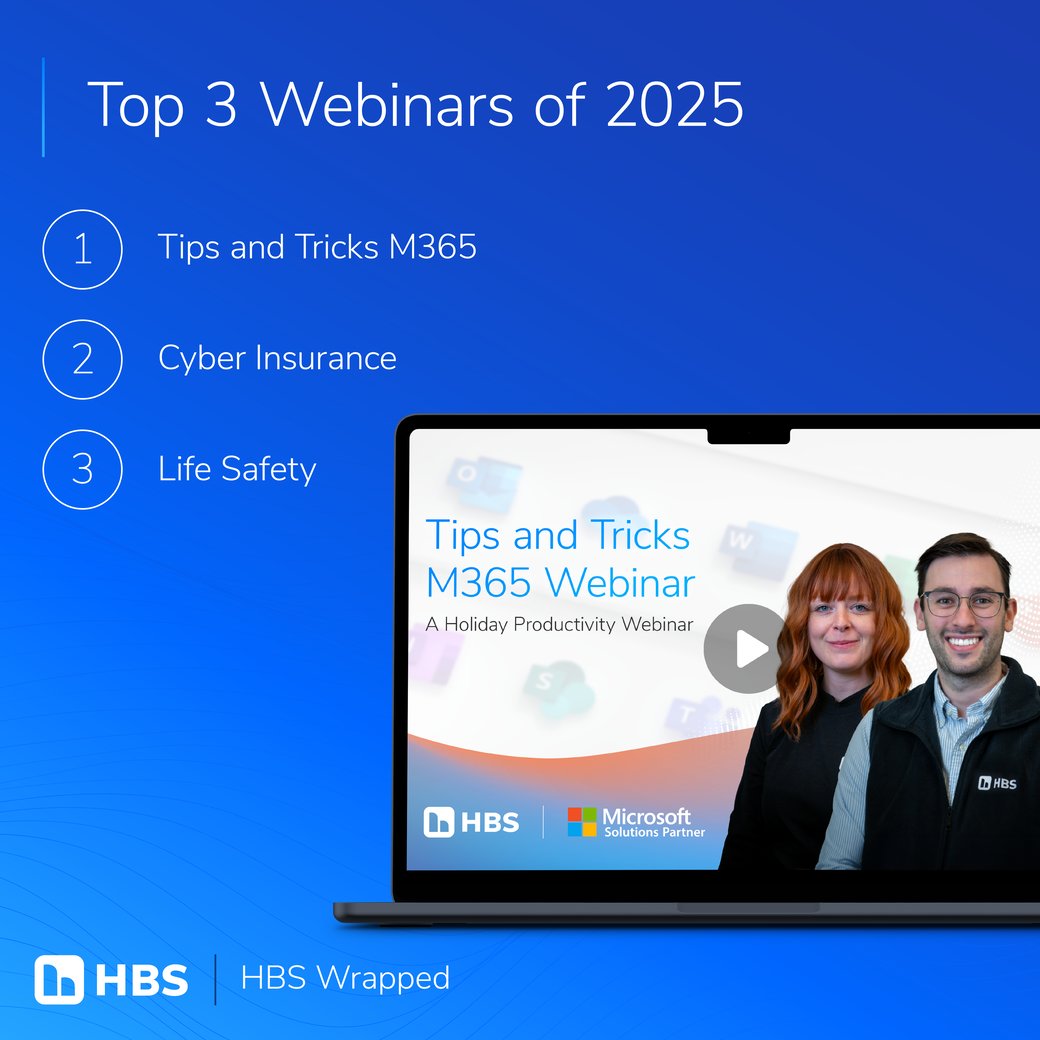Viewport: 1040px width, 1040px height.
Task: Click the 'Microsoft Solutions Partner' text
Action: (x=652, y=822)
